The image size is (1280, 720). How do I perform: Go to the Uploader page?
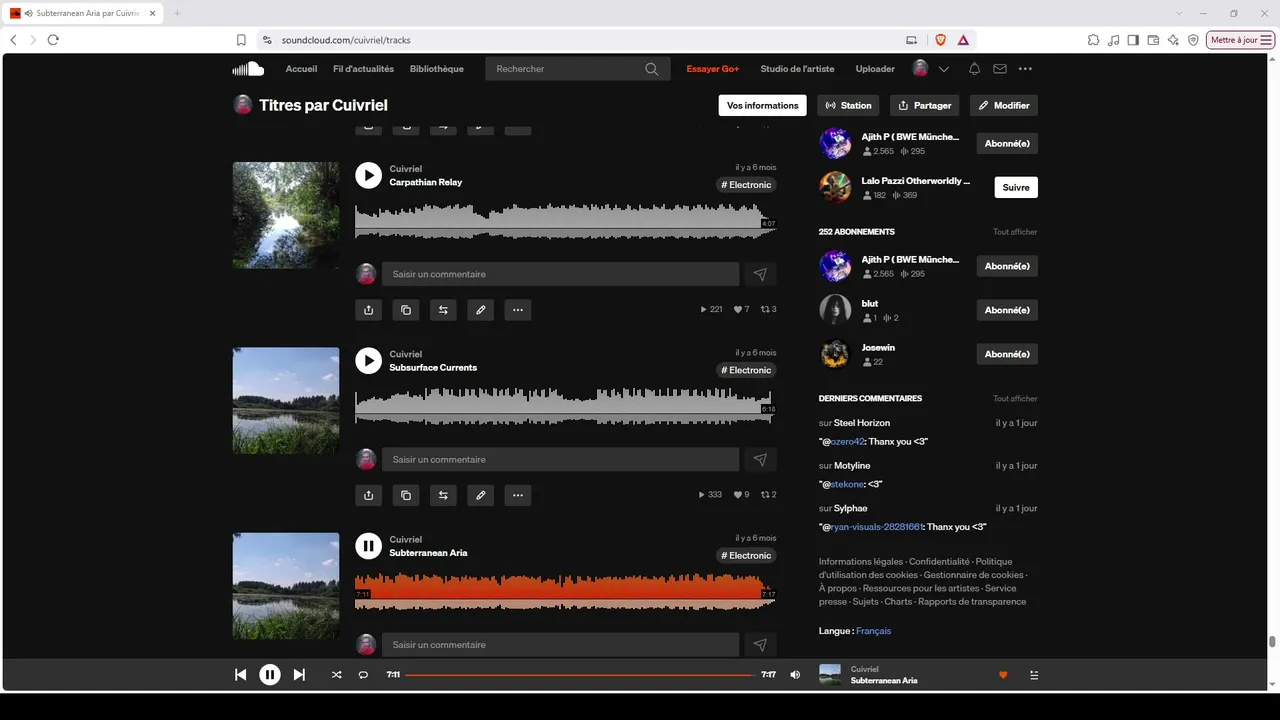click(875, 69)
